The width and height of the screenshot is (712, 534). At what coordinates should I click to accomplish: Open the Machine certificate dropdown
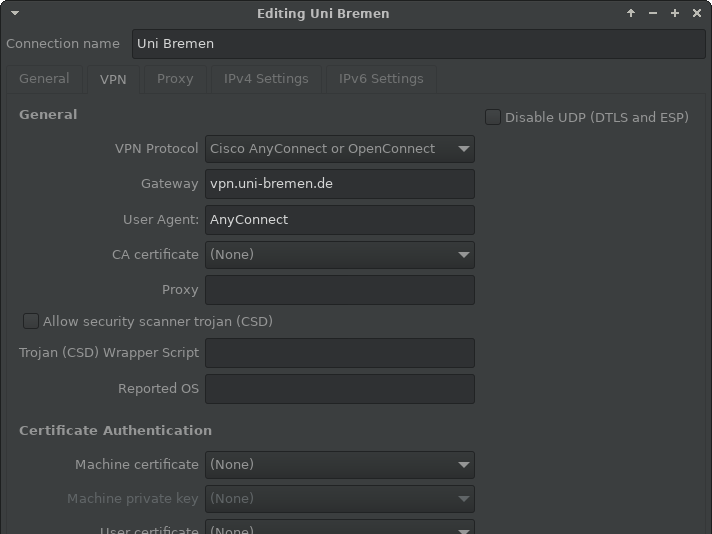[339, 465]
